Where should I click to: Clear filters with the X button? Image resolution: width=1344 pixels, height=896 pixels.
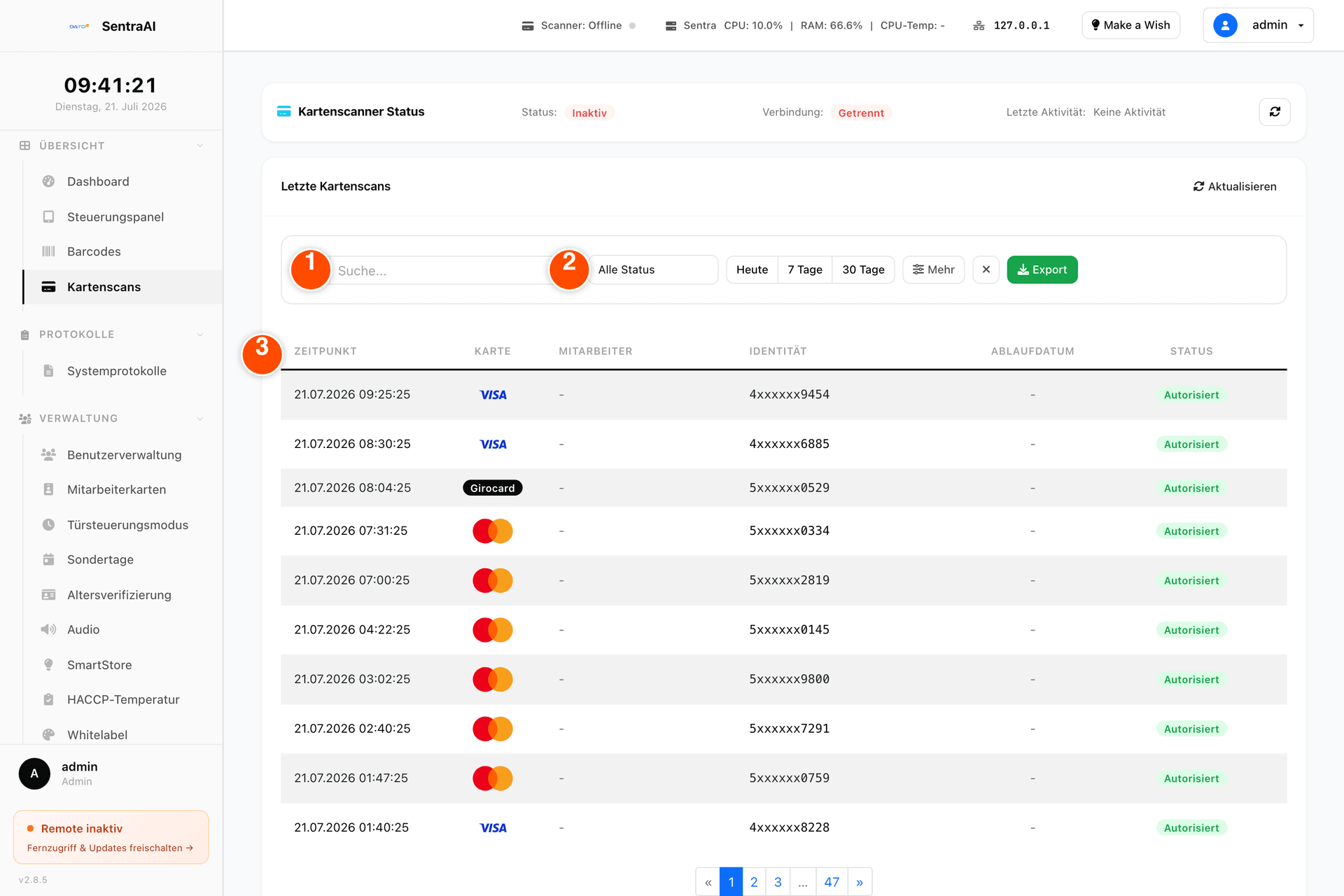click(986, 269)
